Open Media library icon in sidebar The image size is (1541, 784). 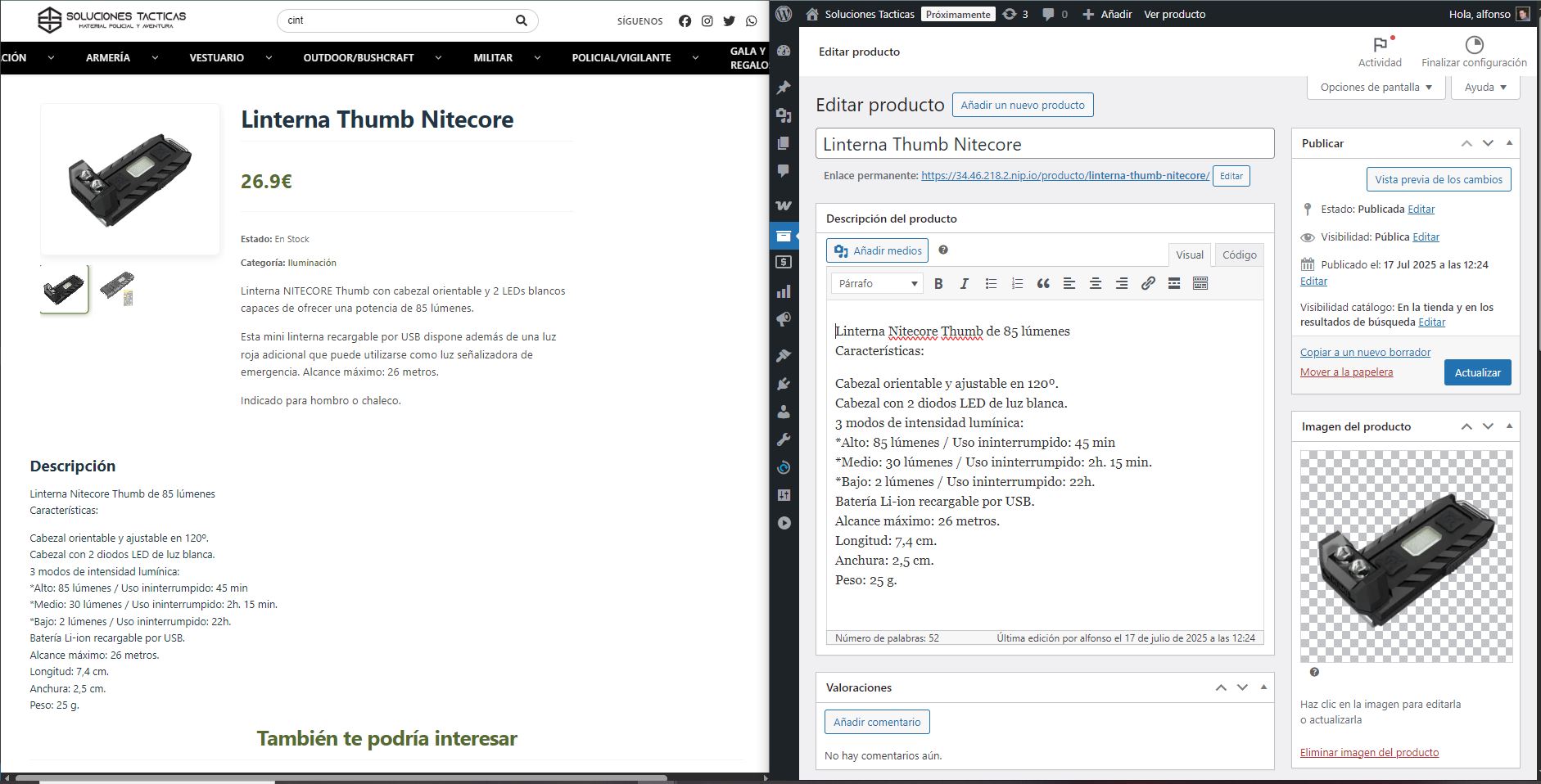784,115
